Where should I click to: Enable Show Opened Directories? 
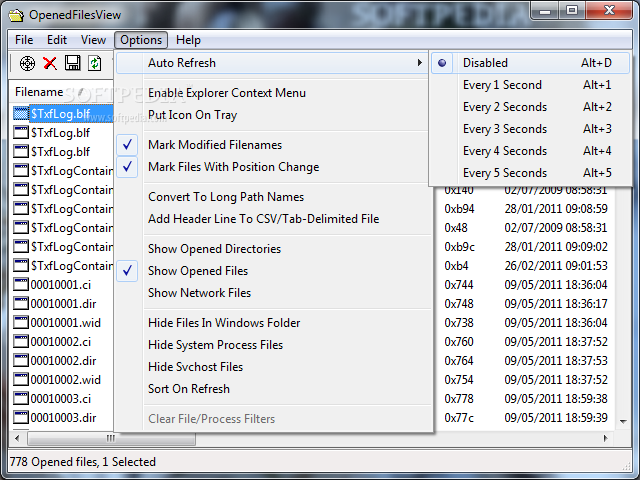(273, 249)
